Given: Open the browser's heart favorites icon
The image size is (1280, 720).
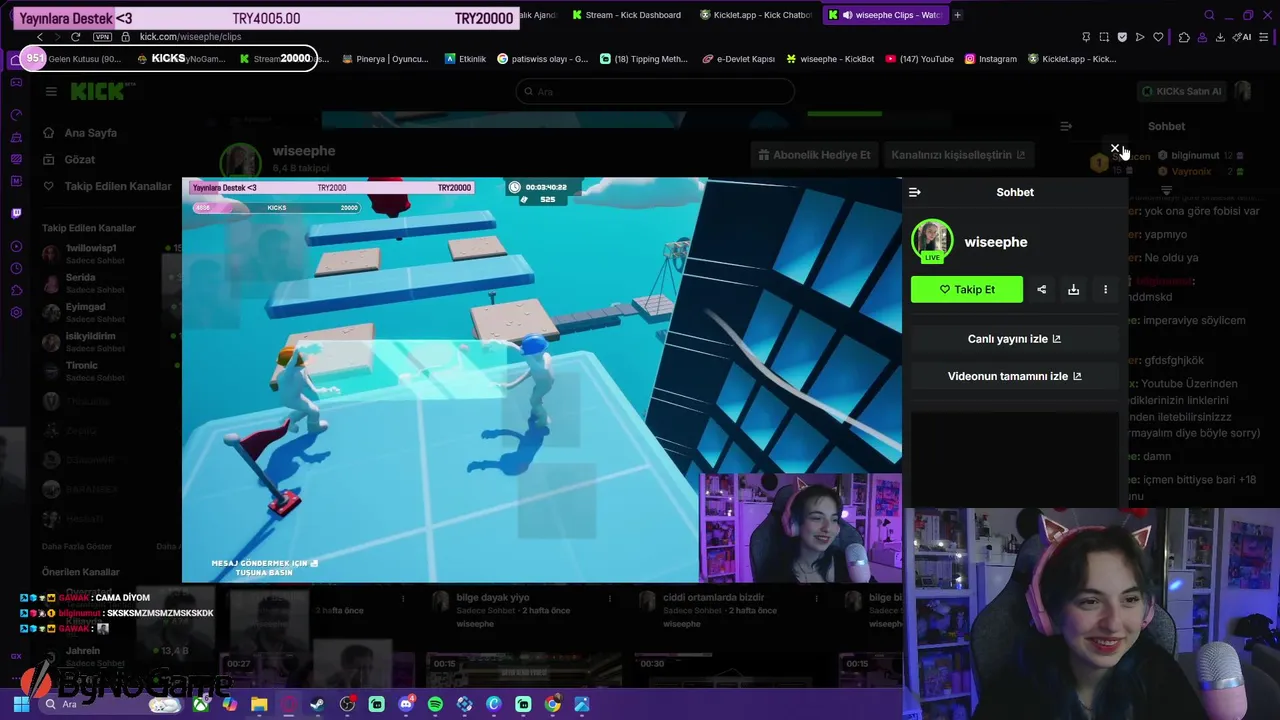Looking at the screenshot, I should [x=1158, y=37].
